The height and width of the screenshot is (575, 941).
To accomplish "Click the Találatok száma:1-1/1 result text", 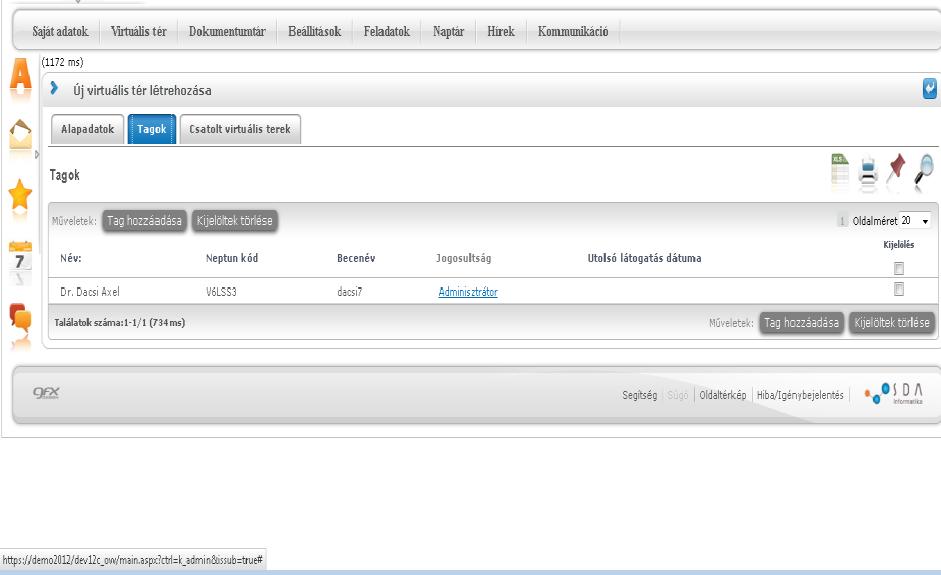I will (119, 322).
